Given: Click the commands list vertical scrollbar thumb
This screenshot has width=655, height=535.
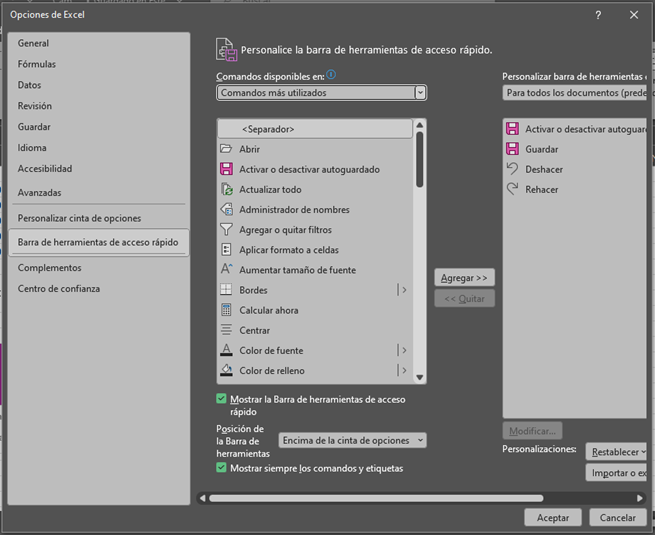Looking at the screenshot, I should coord(420,160).
